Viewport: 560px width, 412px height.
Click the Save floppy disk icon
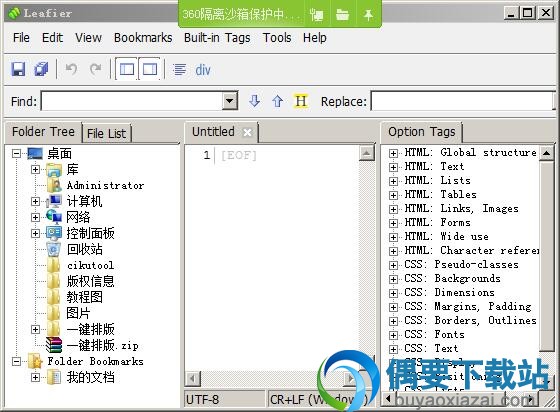(18, 69)
